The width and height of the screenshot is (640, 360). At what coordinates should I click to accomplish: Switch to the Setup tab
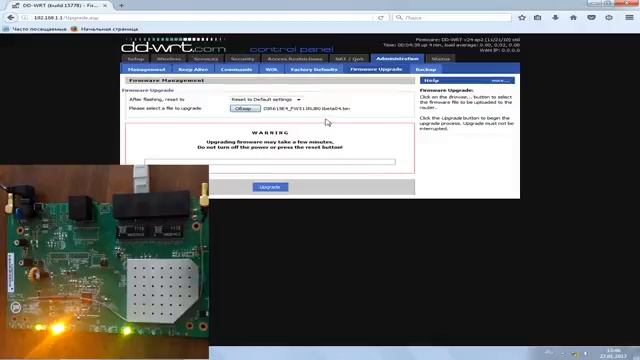[x=136, y=59]
